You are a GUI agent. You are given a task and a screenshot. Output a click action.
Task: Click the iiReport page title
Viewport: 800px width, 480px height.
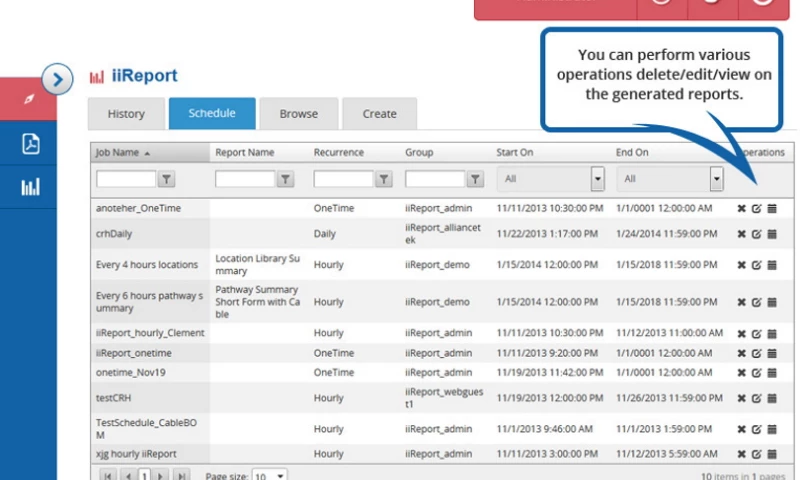[144, 75]
